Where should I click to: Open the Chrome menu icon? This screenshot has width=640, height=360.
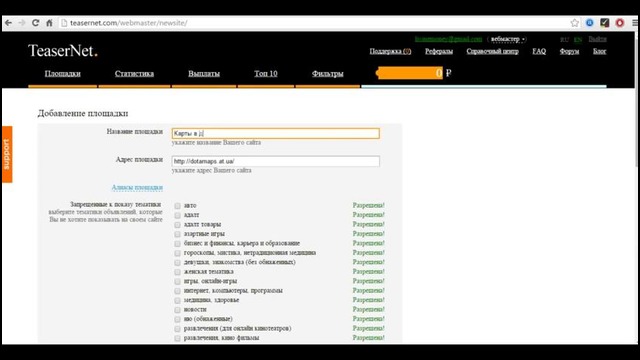tap(635, 23)
